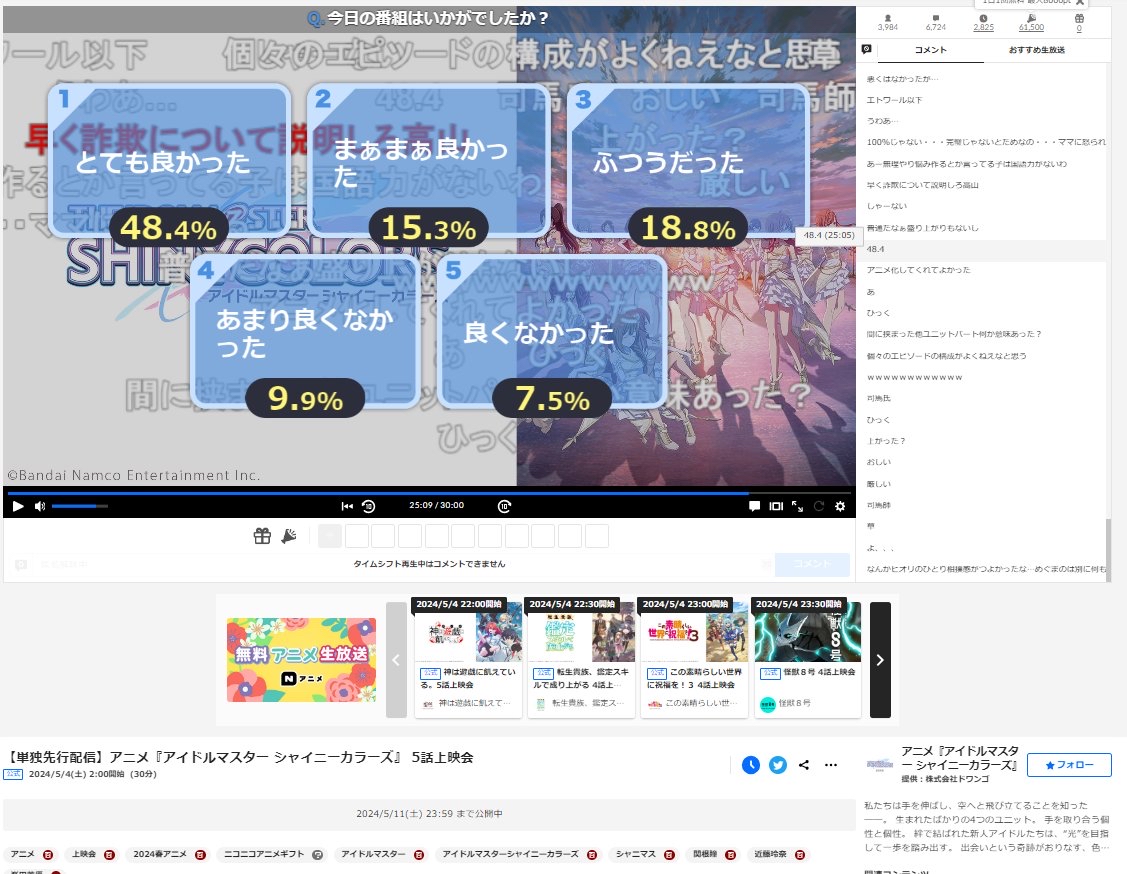Screen dimensions: 1127x874
Task: Open player settings gear icon
Action: tap(840, 507)
